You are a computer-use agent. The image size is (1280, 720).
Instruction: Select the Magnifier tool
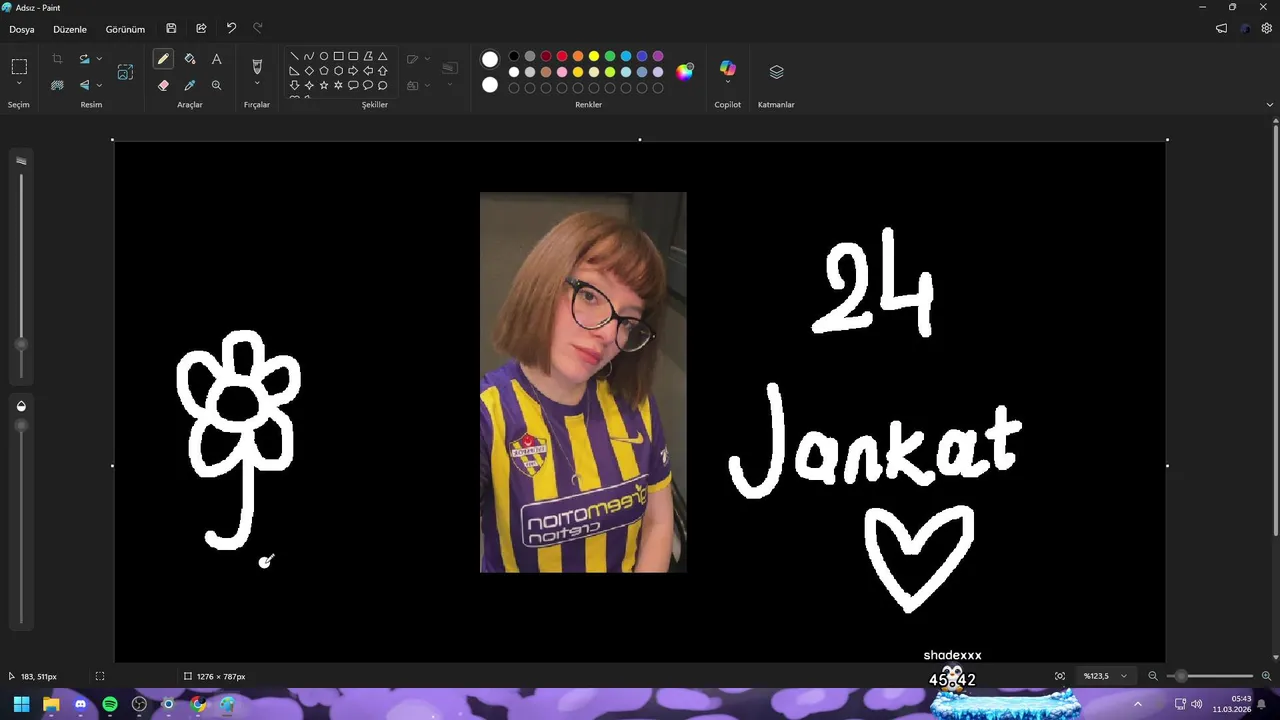216,85
